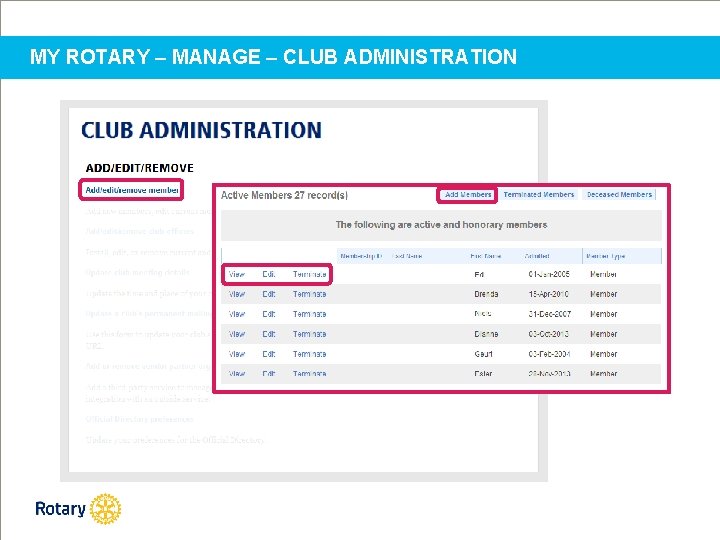Image resolution: width=720 pixels, height=540 pixels.
Task: Select the first name cell 'Brenda'
Action: 486,294
